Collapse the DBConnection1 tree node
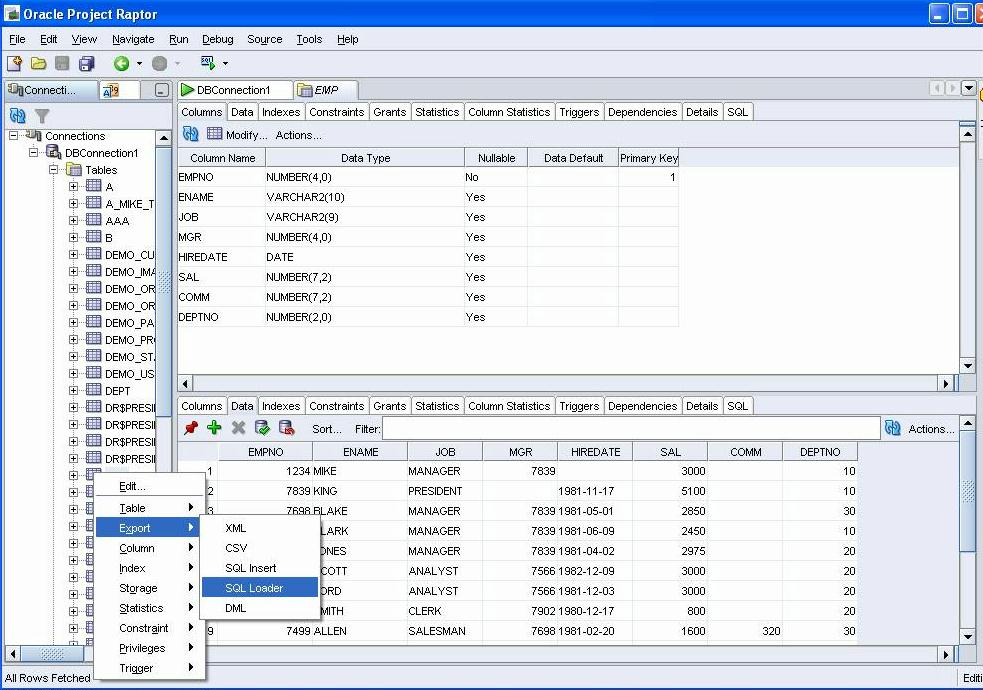Image resolution: width=983 pixels, height=690 pixels. pos(34,153)
